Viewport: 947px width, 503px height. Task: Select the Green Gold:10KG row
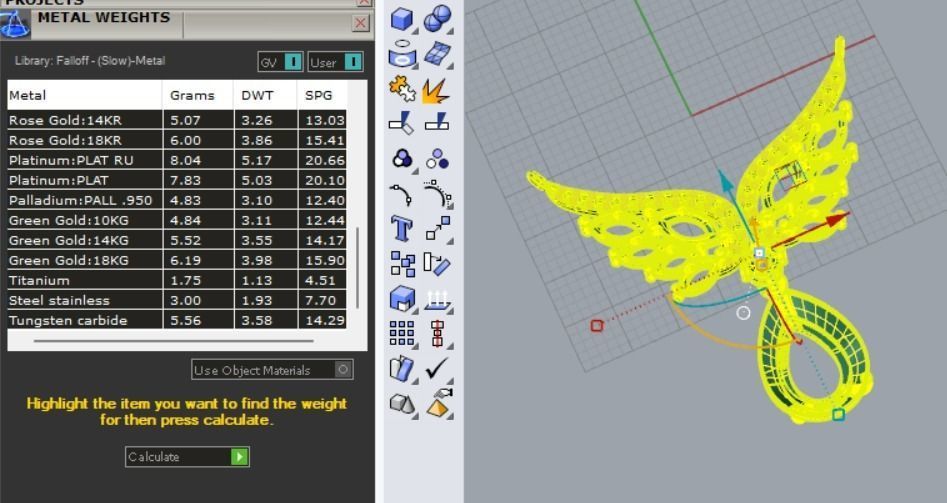click(x=177, y=220)
